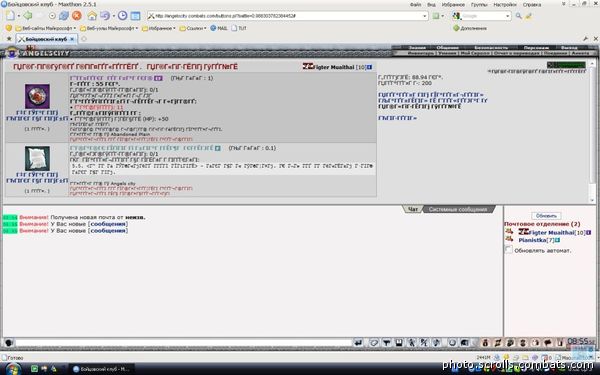600x375 pixels.
Task: Click the Windows Start button
Action: pos(13,369)
